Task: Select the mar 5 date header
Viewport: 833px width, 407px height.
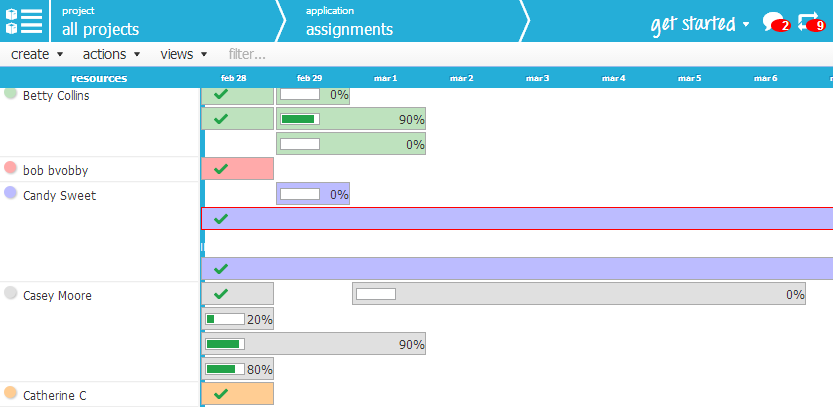Action: tap(690, 78)
